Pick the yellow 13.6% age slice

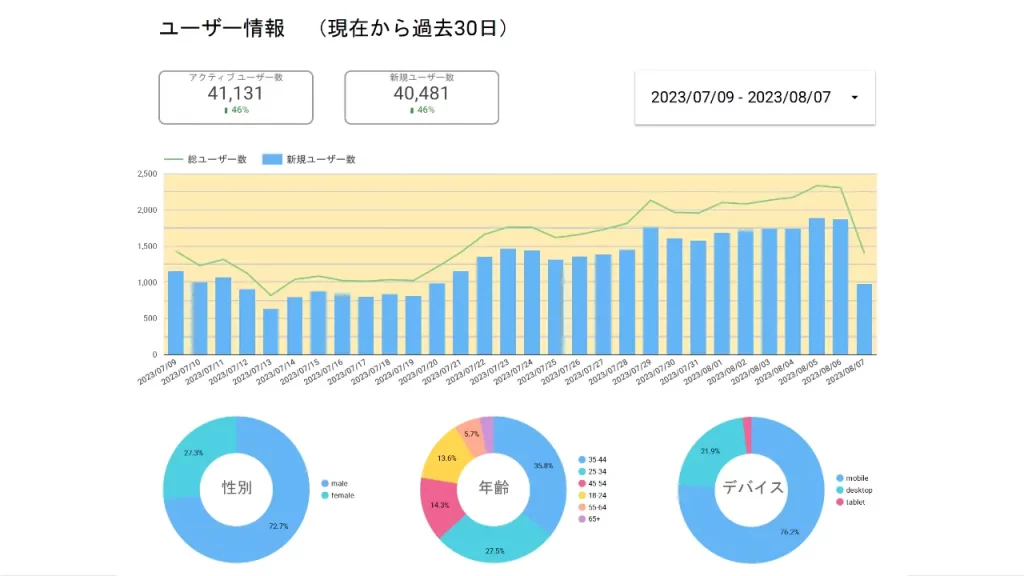tap(444, 463)
